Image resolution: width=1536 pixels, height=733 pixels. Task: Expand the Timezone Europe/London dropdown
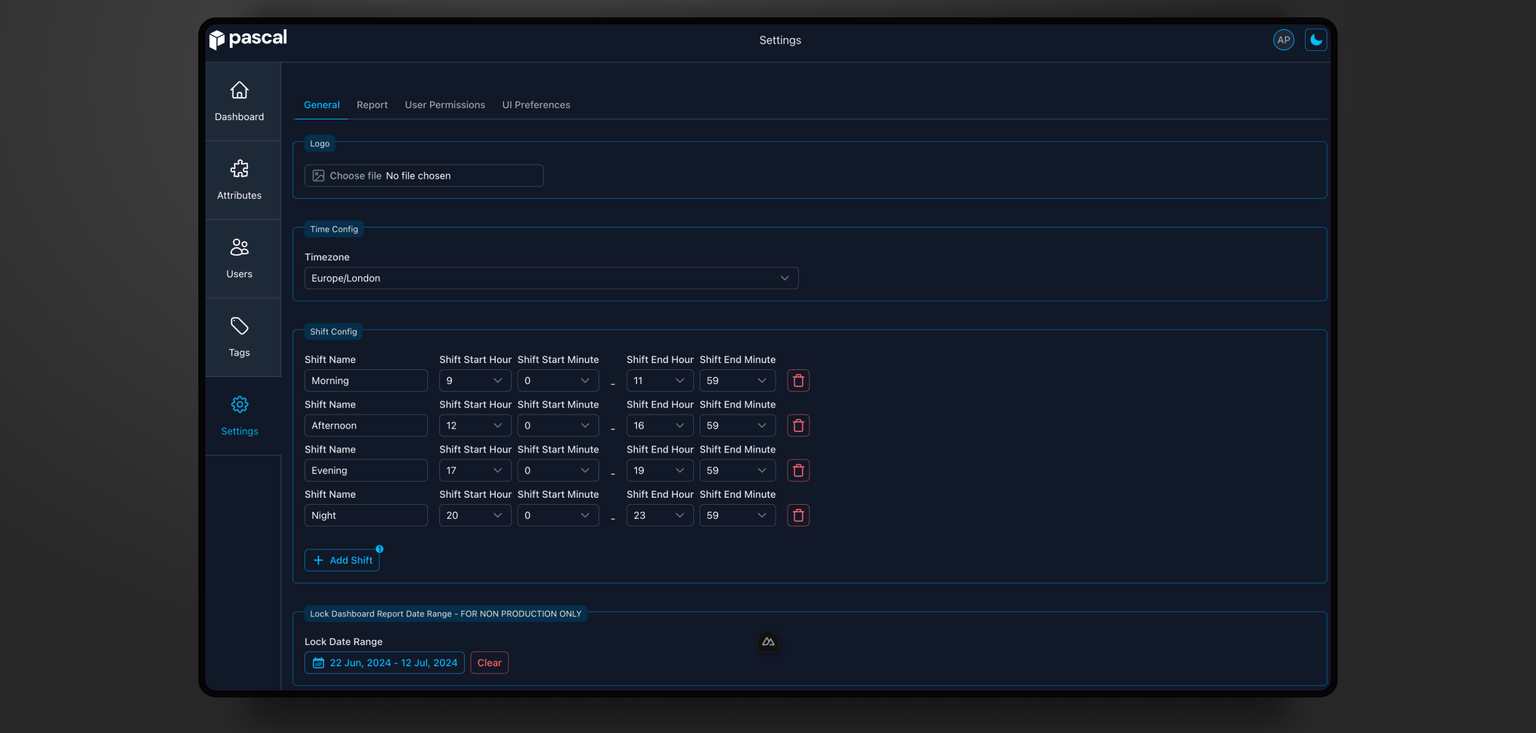click(x=551, y=278)
